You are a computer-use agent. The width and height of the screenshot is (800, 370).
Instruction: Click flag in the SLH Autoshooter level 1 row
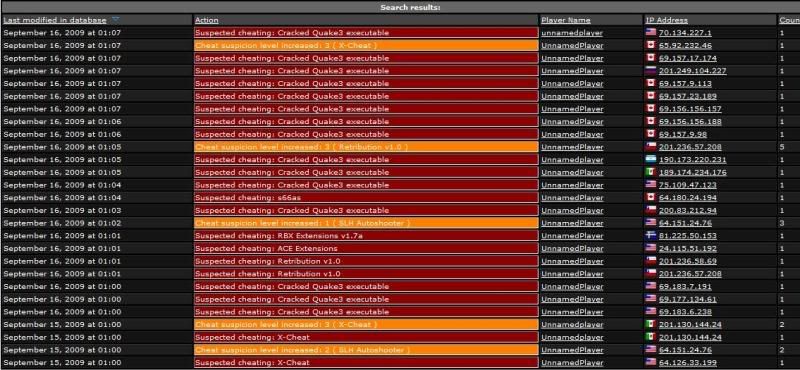(x=651, y=223)
